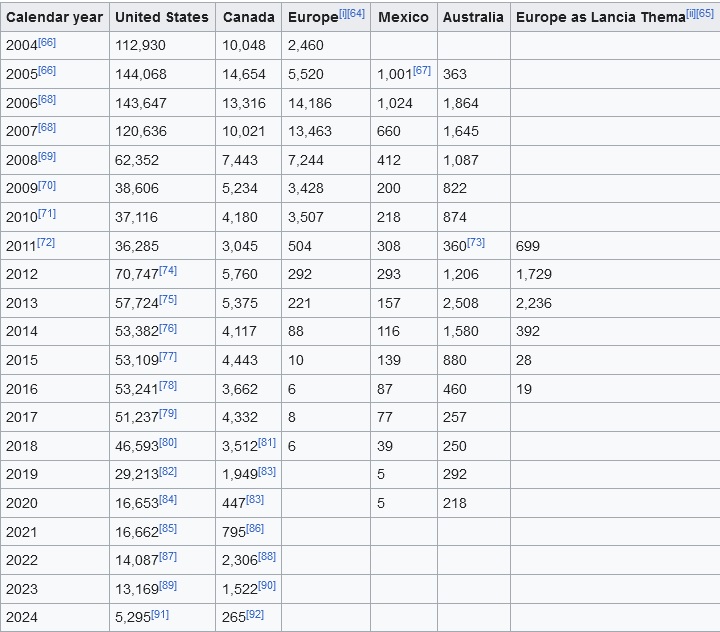The width and height of the screenshot is (720, 632).
Task: Follow footnote [90] after 1,522
Action: pyautogui.click(x=267, y=585)
